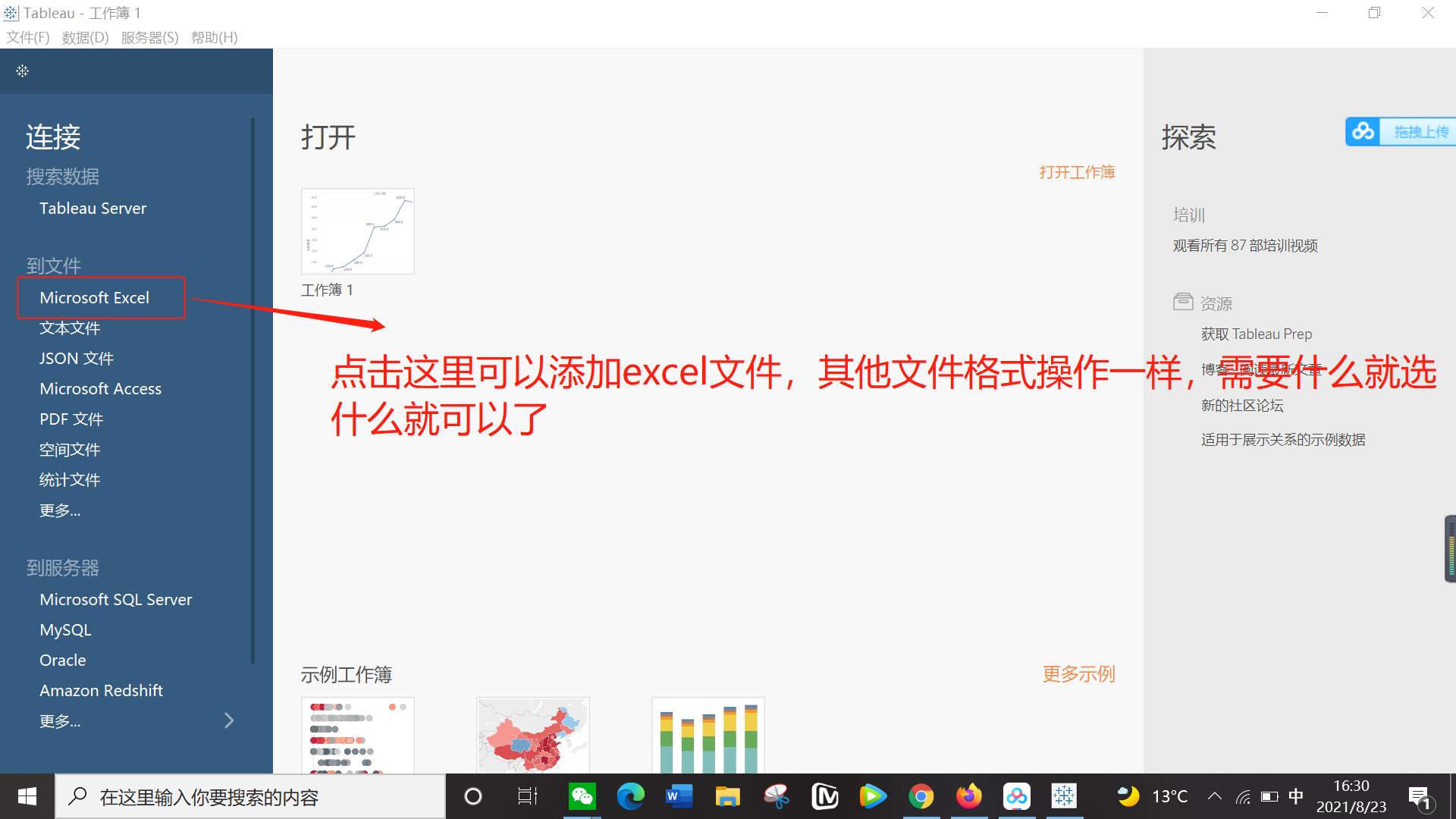Viewport: 1456px width, 819px height.
Task: Connect to Microsoft Excel data source
Action: pyautogui.click(x=94, y=297)
